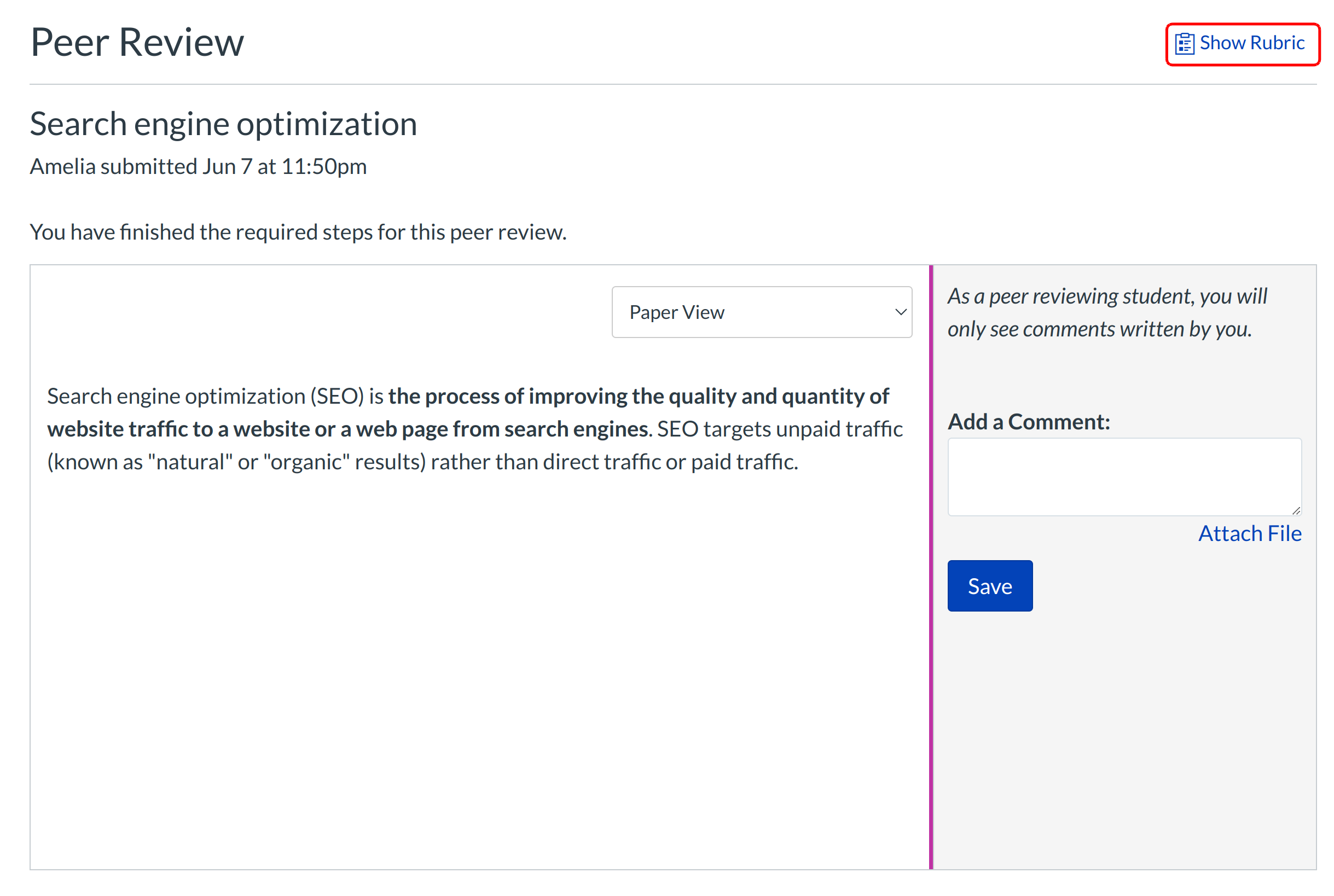The height and width of the screenshot is (896, 1334).
Task: Click inside the Add a Comment box
Action: 1124,476
